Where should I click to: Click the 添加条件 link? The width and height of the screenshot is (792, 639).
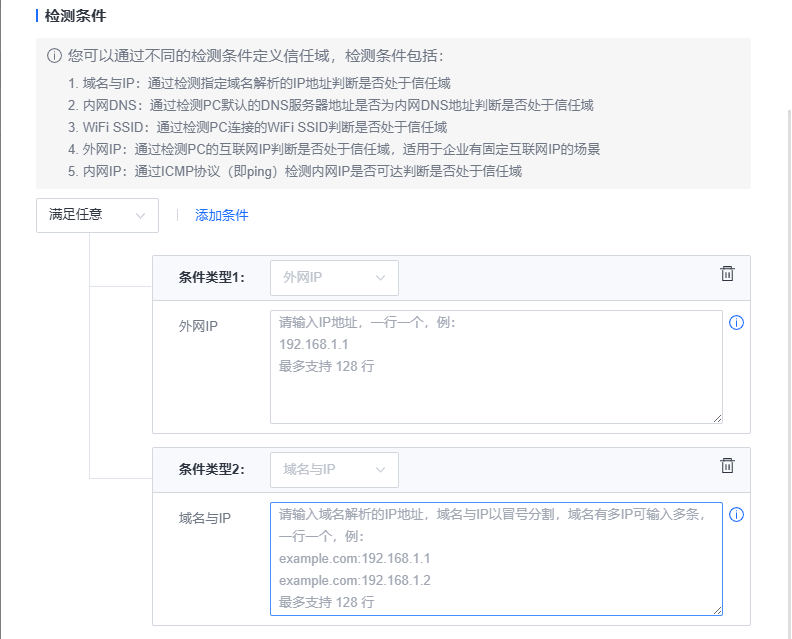pyautogui.click(x=221, y=215)
